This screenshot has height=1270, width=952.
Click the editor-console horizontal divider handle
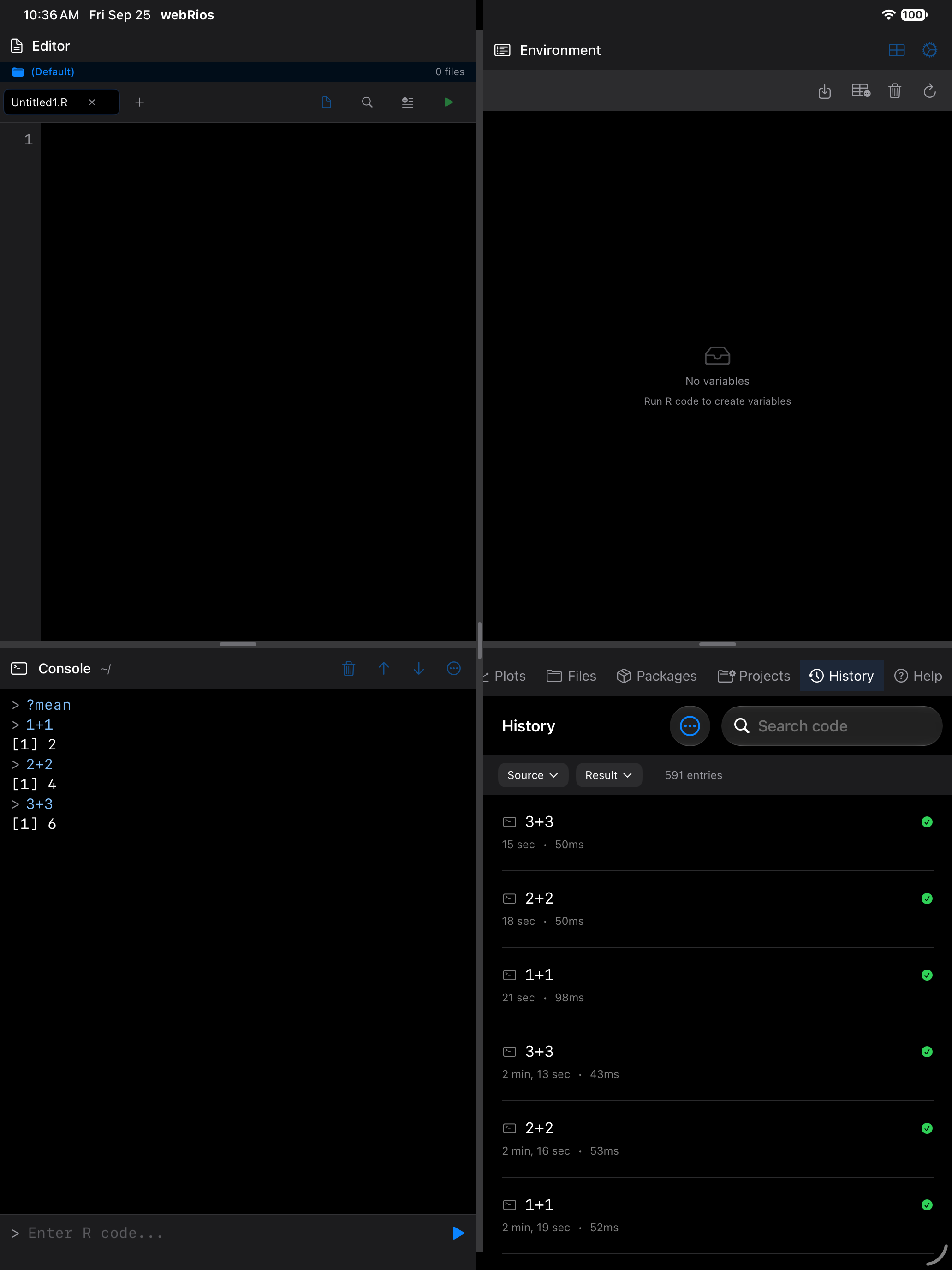tap(238, 644)
